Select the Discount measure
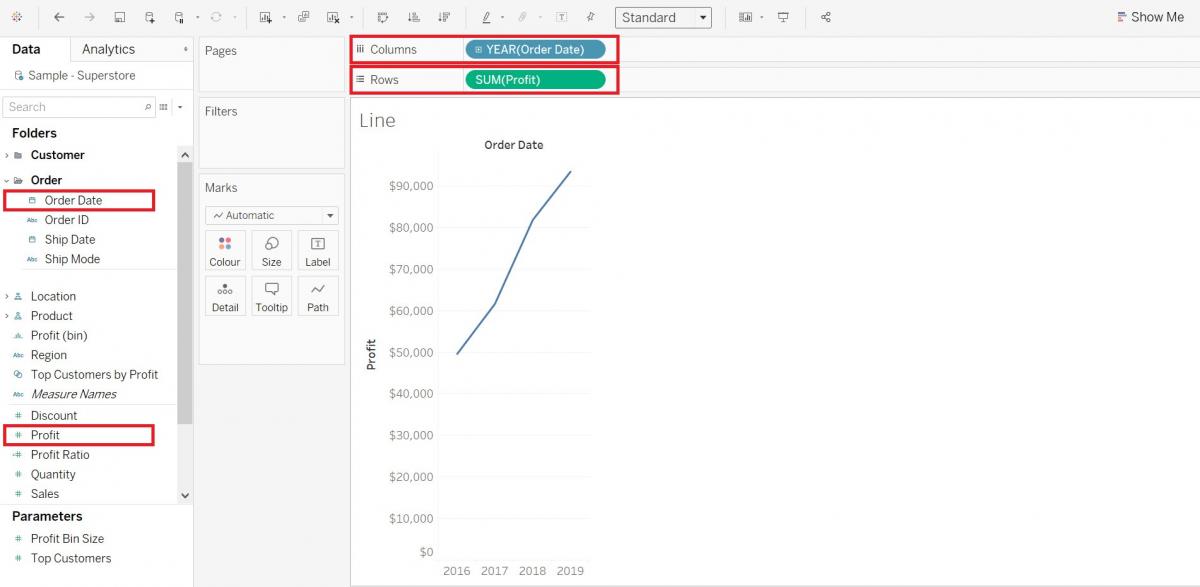The height and width of the screenshot is (587, 1200). coord(54,416)
